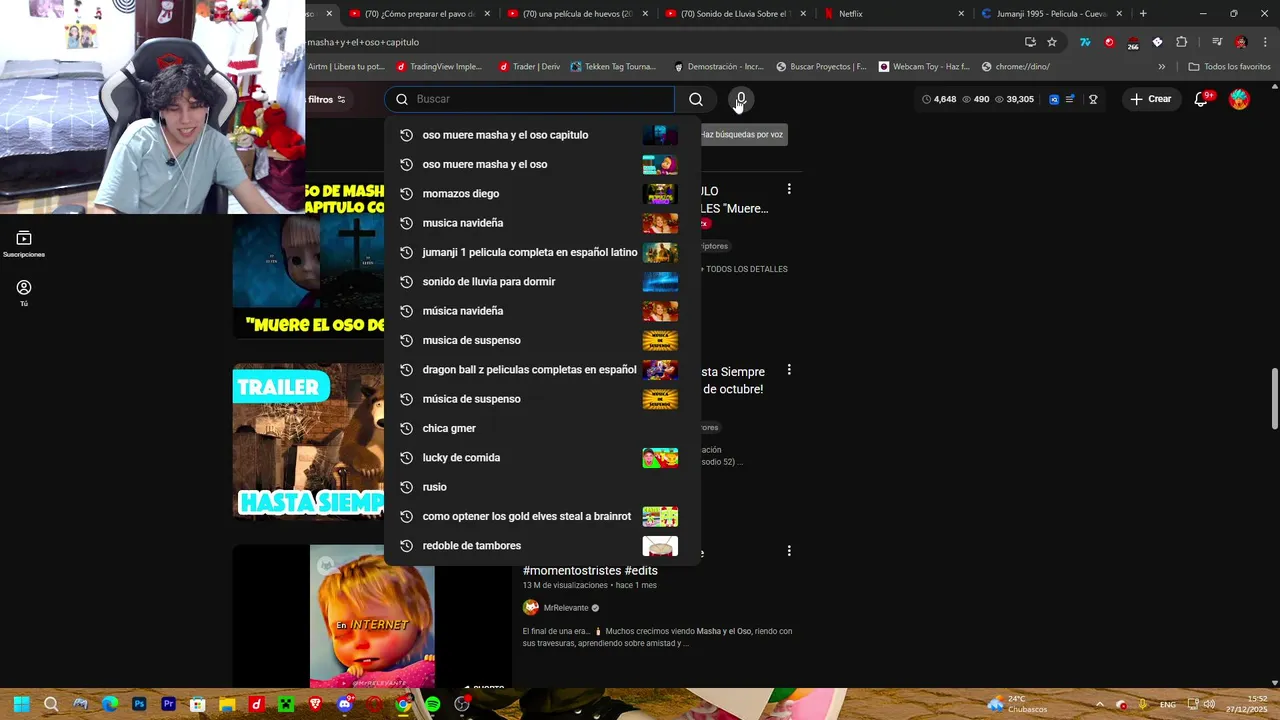Open the Chrome three-dot menu
The image size is (1280, 720).
tap(1265, 42)
